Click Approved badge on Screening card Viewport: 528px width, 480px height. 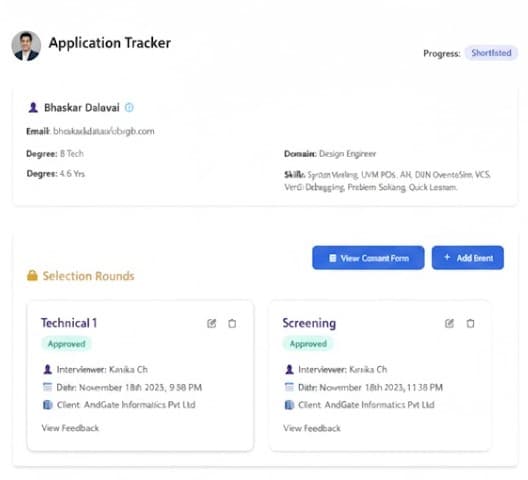pyautogui.click(x=308, y=344)
